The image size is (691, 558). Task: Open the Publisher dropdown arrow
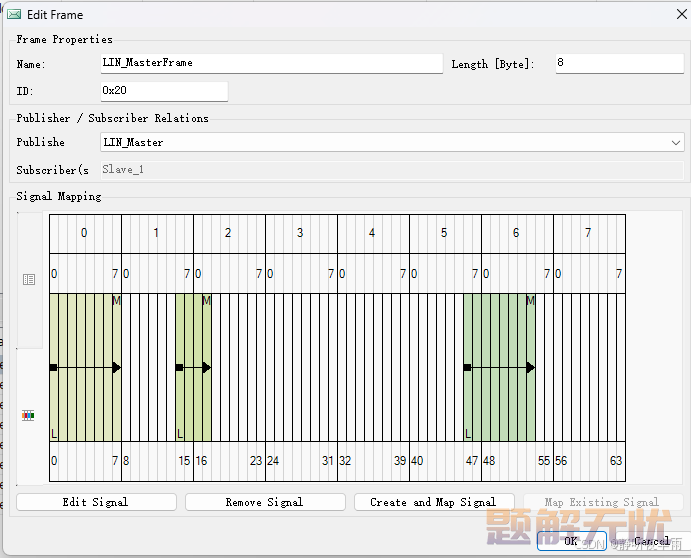tap(676, 142)
